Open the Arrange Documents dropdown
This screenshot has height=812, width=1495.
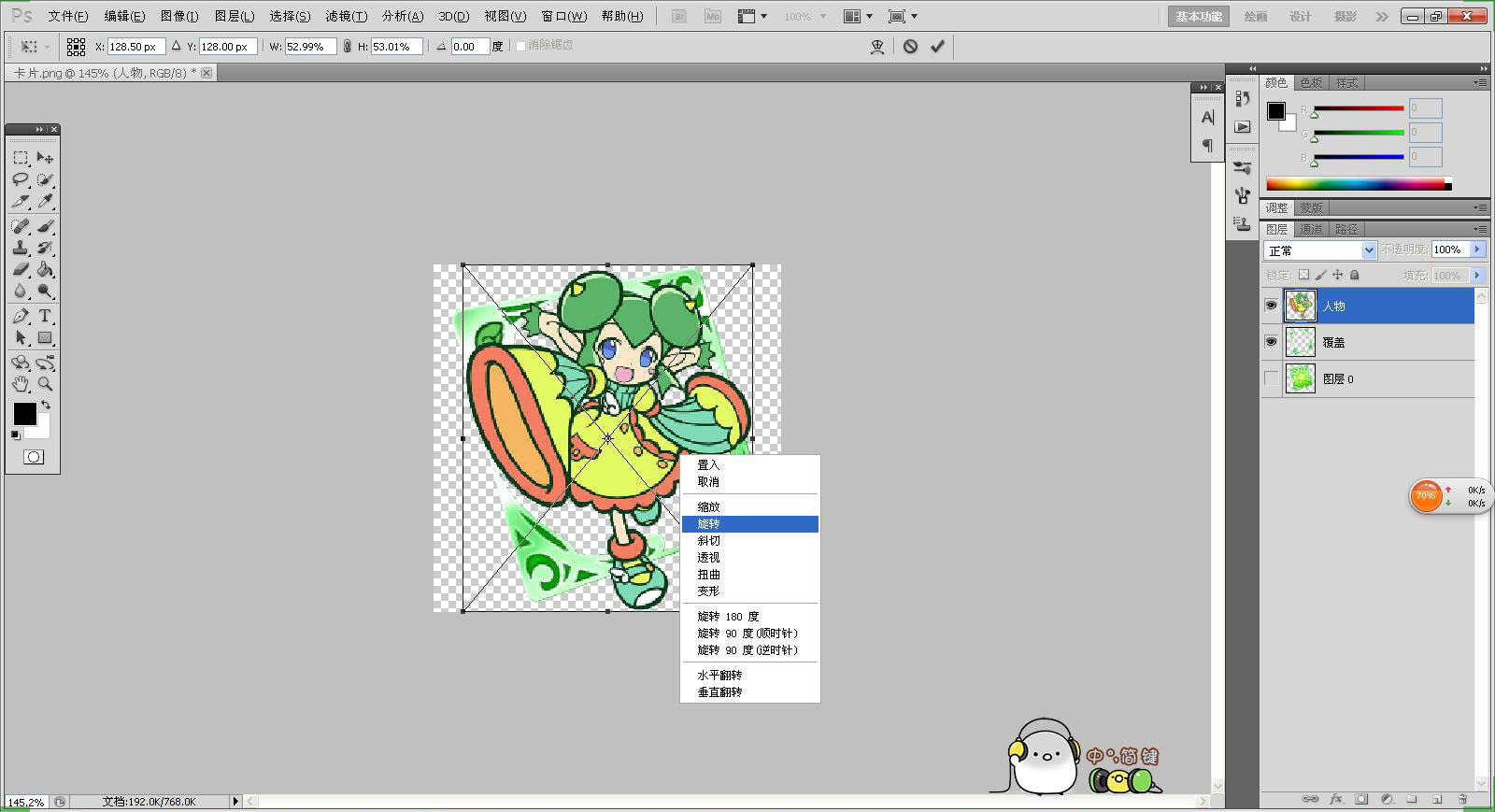(858, 16)
